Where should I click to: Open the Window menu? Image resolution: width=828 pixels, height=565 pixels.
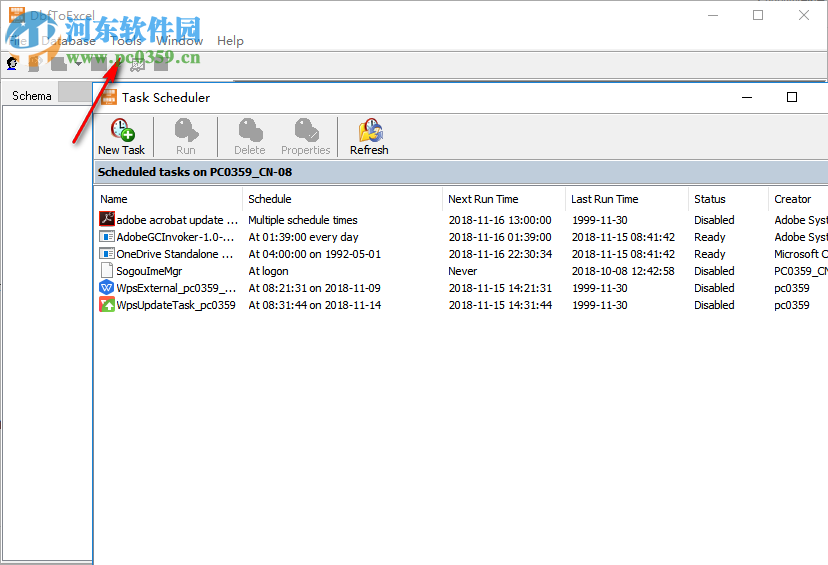(180, 41)
